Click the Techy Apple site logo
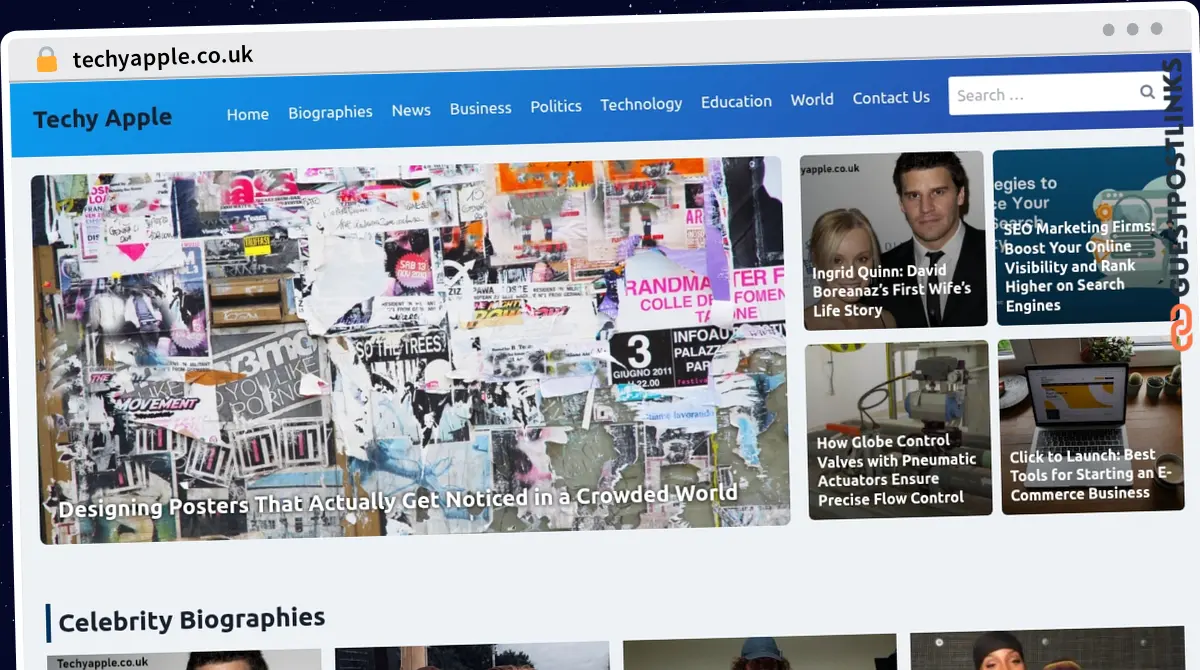Viewport: 1200px width, 670px height. 102,119
